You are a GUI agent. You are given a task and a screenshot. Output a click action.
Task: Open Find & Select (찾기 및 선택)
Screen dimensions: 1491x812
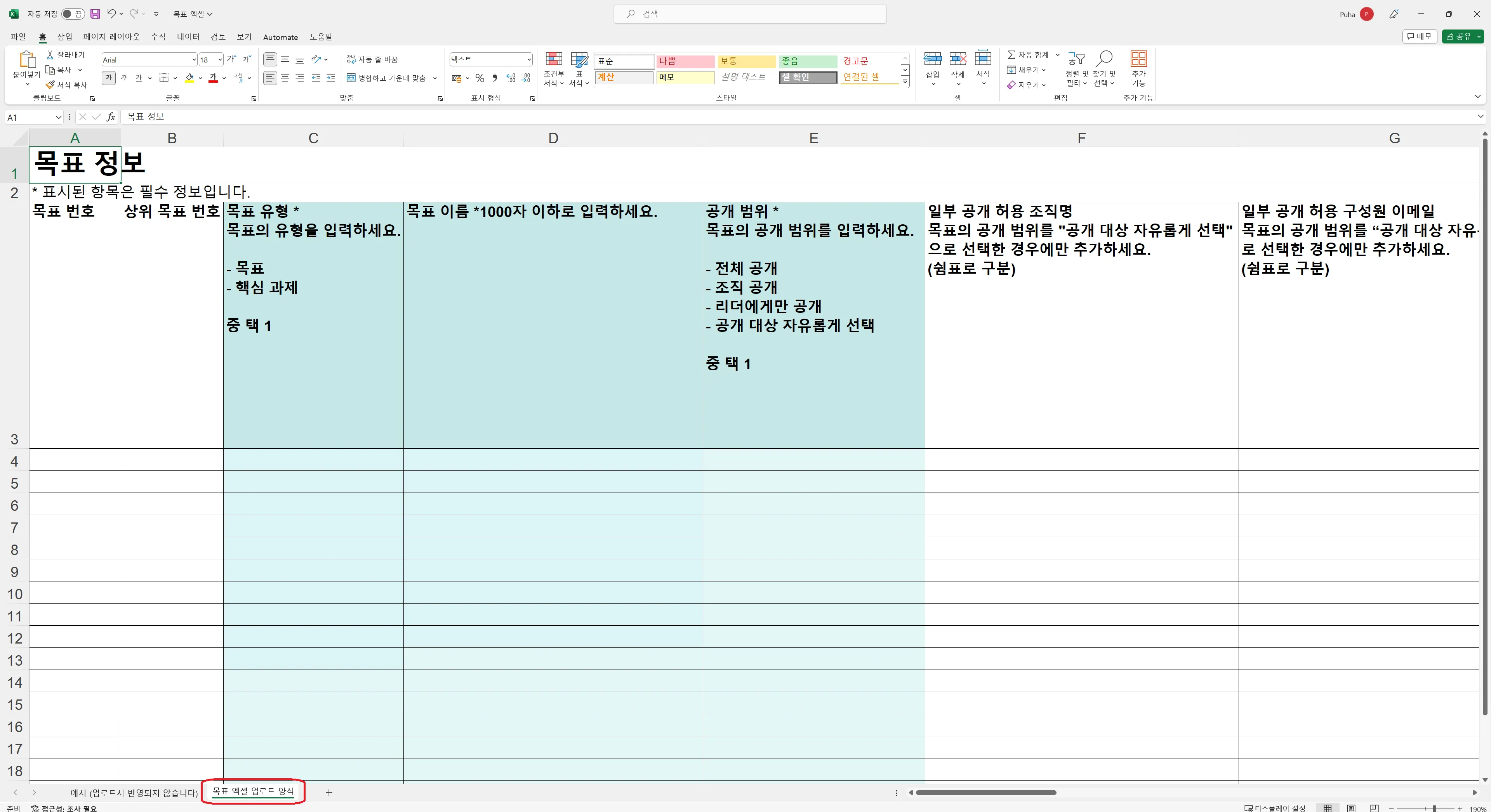(x=1104, y=69)
